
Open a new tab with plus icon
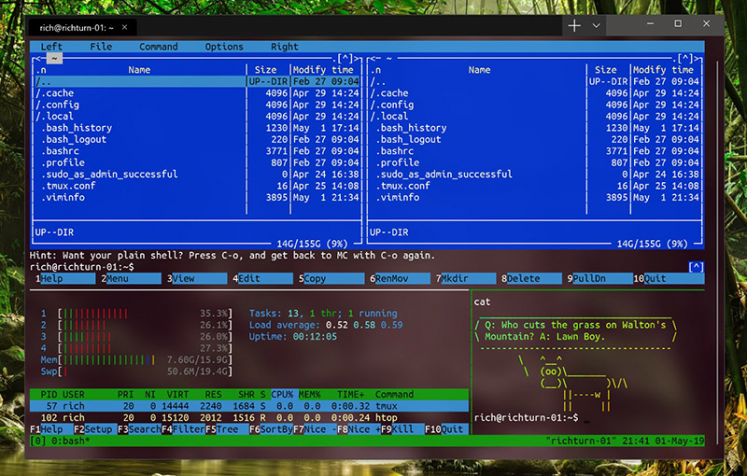click(574, 26)
